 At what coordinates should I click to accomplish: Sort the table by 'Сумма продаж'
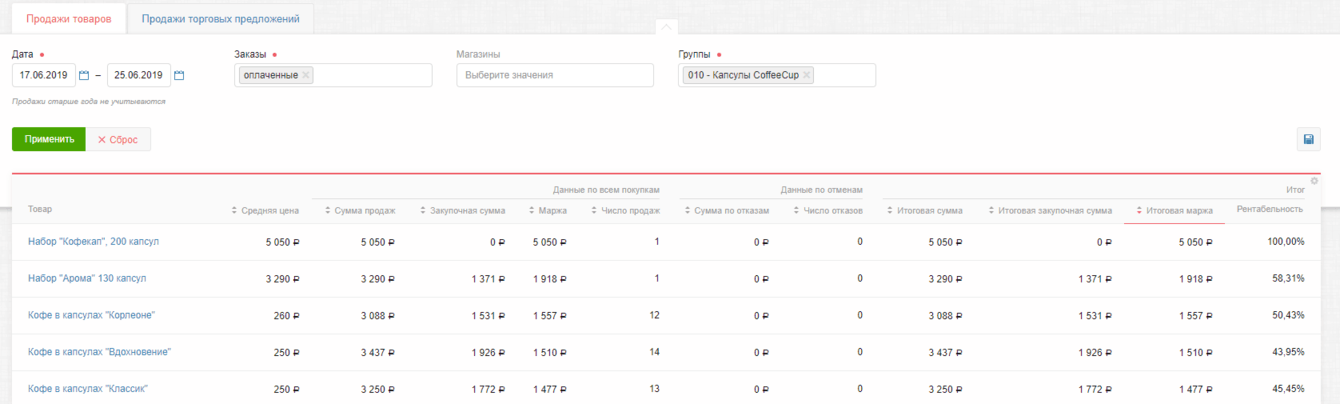tap(364, 211)
